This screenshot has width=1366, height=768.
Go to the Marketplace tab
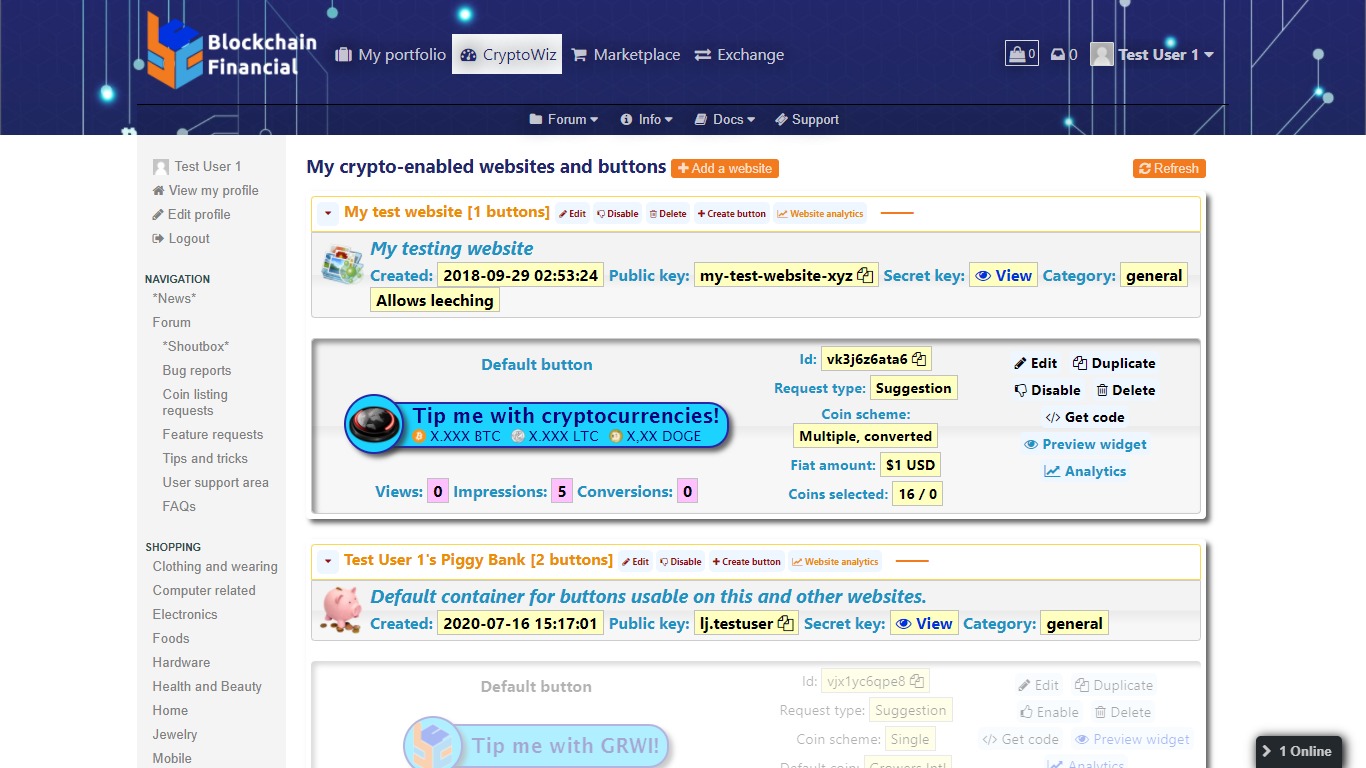pos(626,55)
